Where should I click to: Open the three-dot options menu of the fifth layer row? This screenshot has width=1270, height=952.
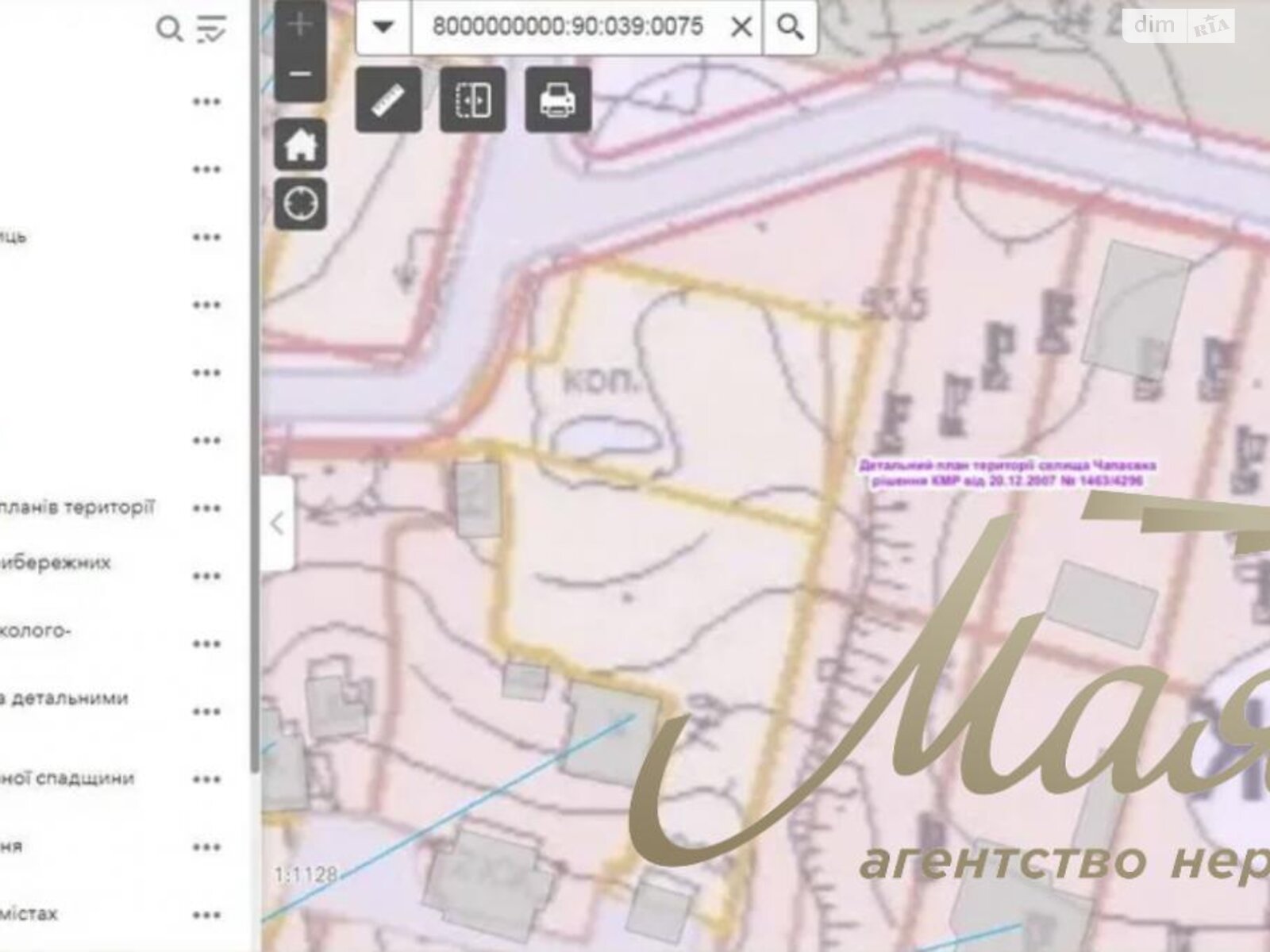[206, 373]
